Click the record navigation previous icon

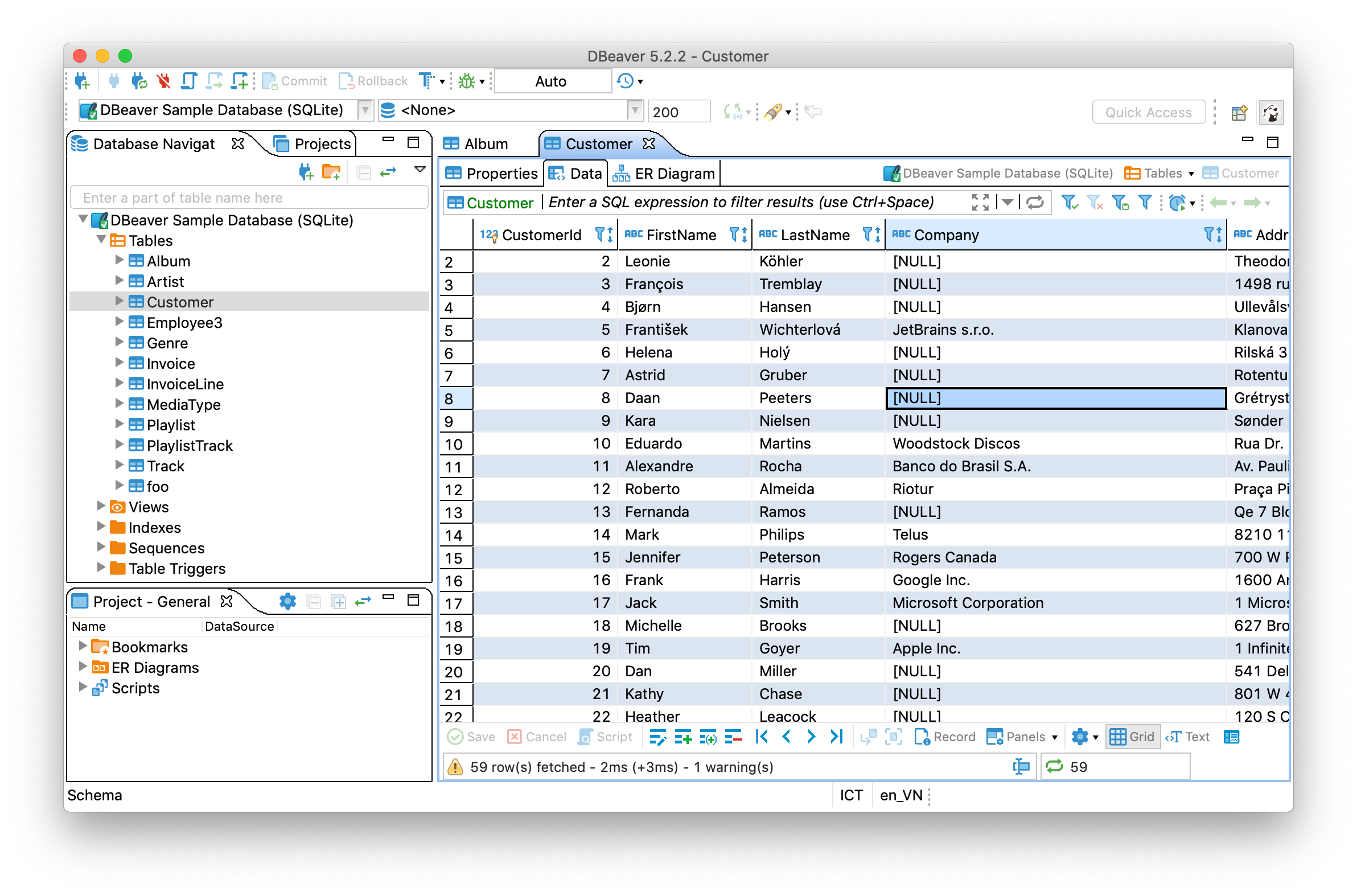(789, 738)
